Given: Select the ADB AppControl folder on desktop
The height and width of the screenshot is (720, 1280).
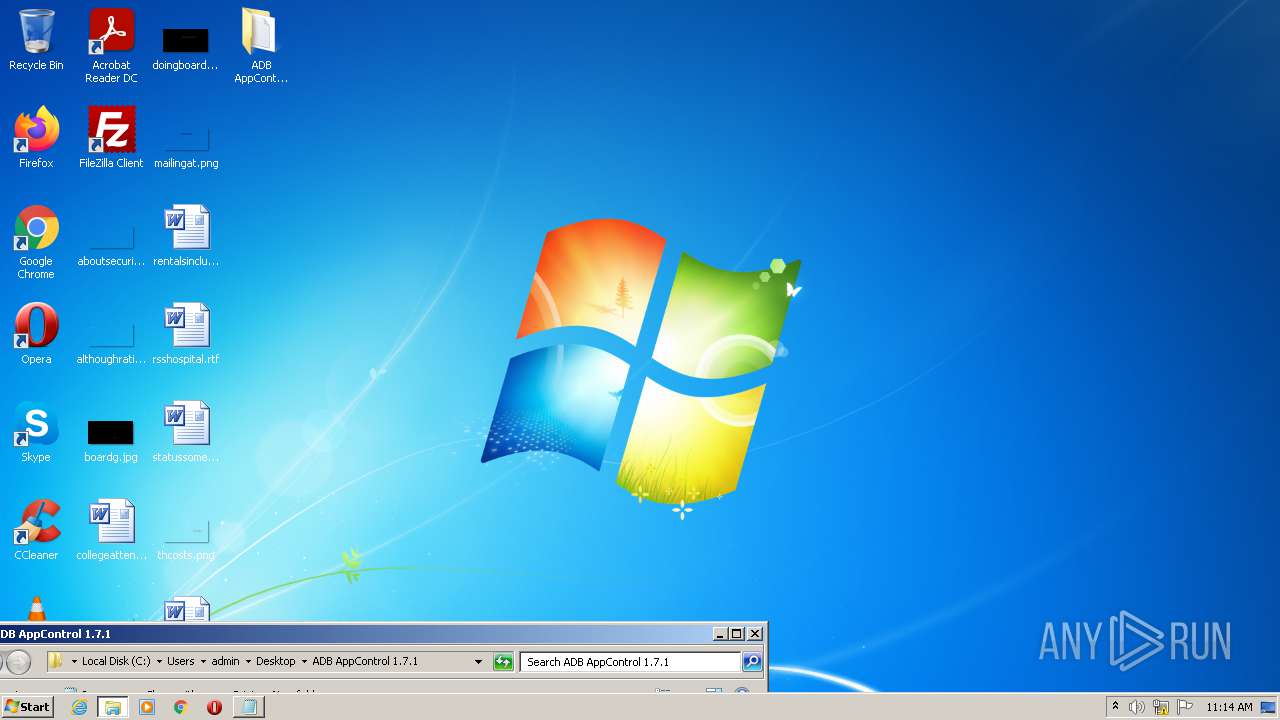Looking at the screenshot, I should (x=261, y=46).
